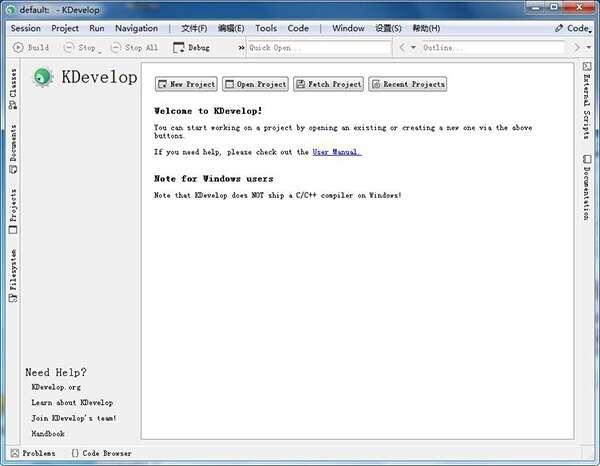Open the Navigation menu
The image size is (600, 466).
coord(136,28)
